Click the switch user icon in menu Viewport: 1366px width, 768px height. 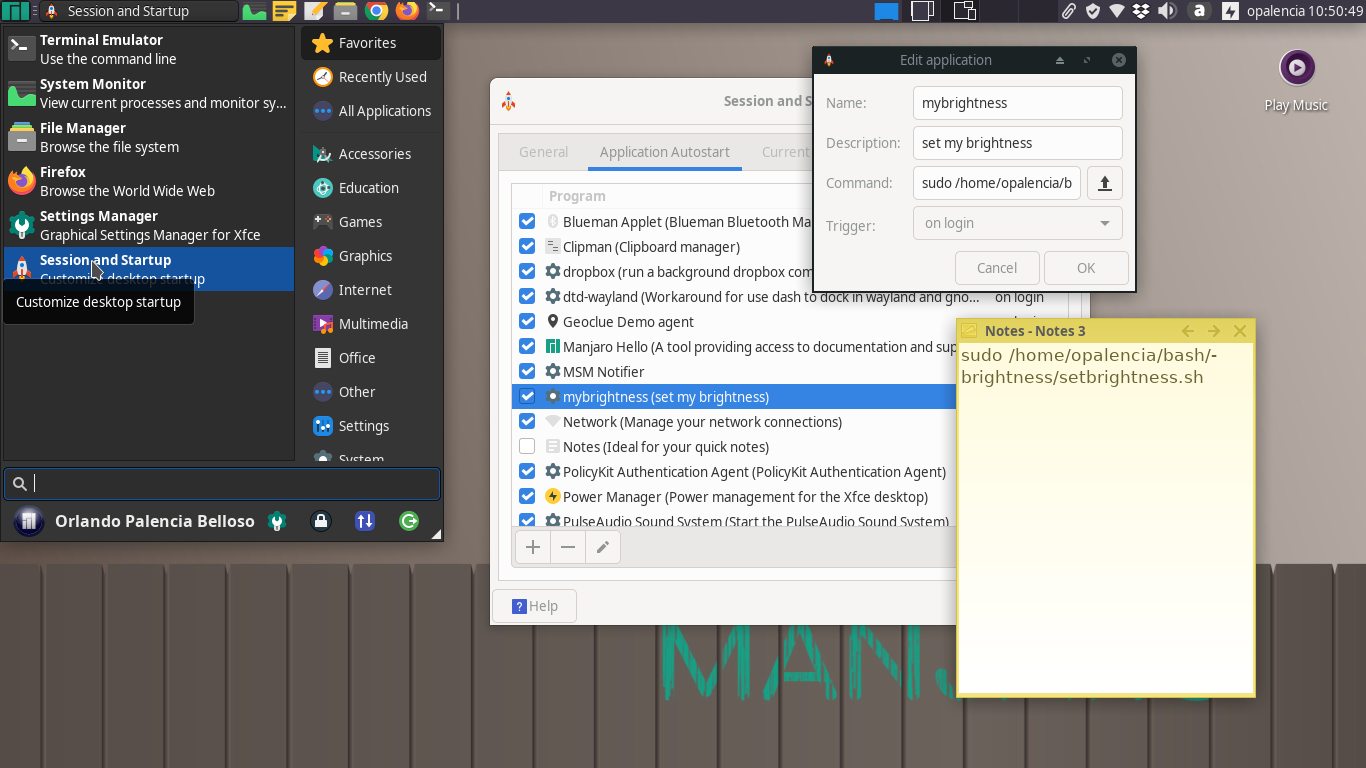tap(364, 521)
